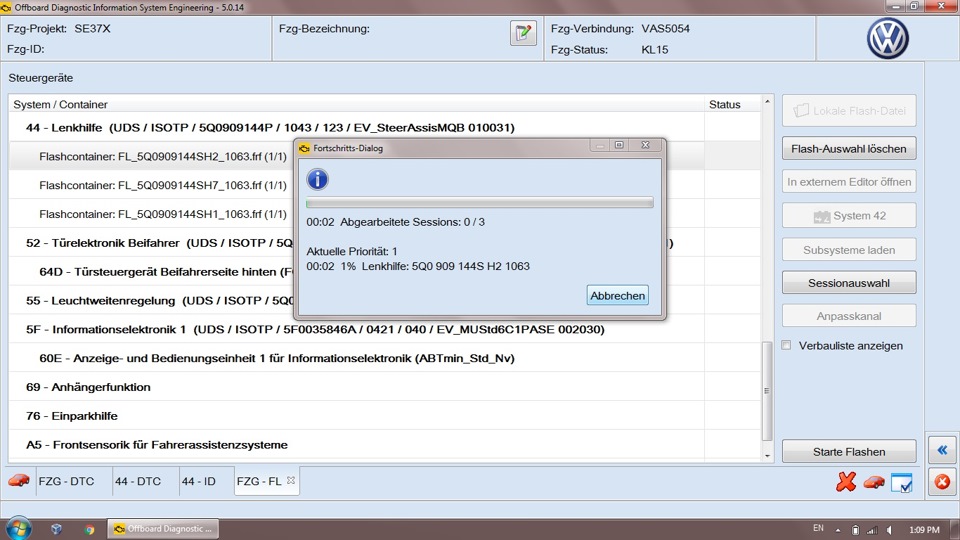Click the KL15 vehicle status value
The image size is (960, 540).
[x=654, y=50]
